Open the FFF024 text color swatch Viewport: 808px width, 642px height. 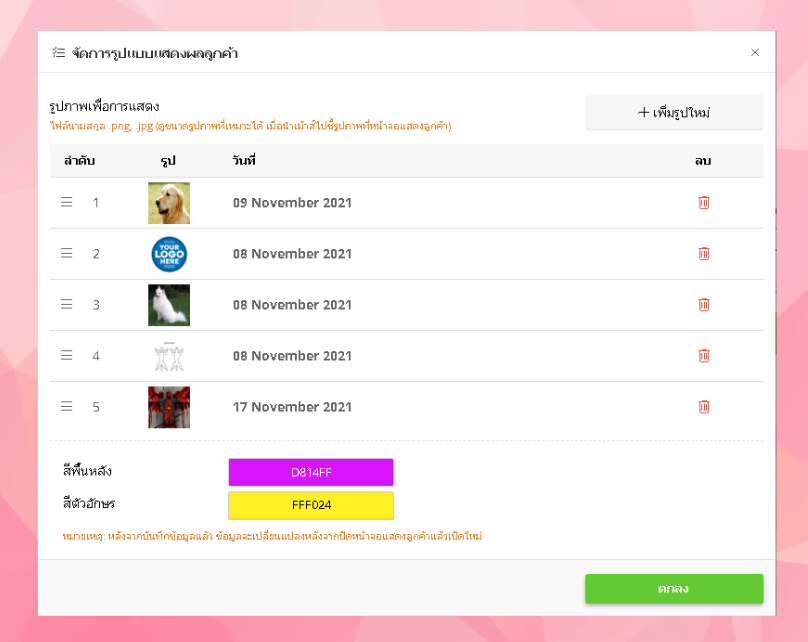[311, 505]
